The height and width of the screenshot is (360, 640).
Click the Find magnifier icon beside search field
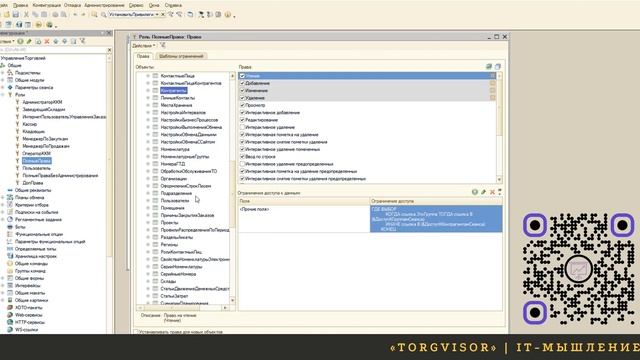104,15
